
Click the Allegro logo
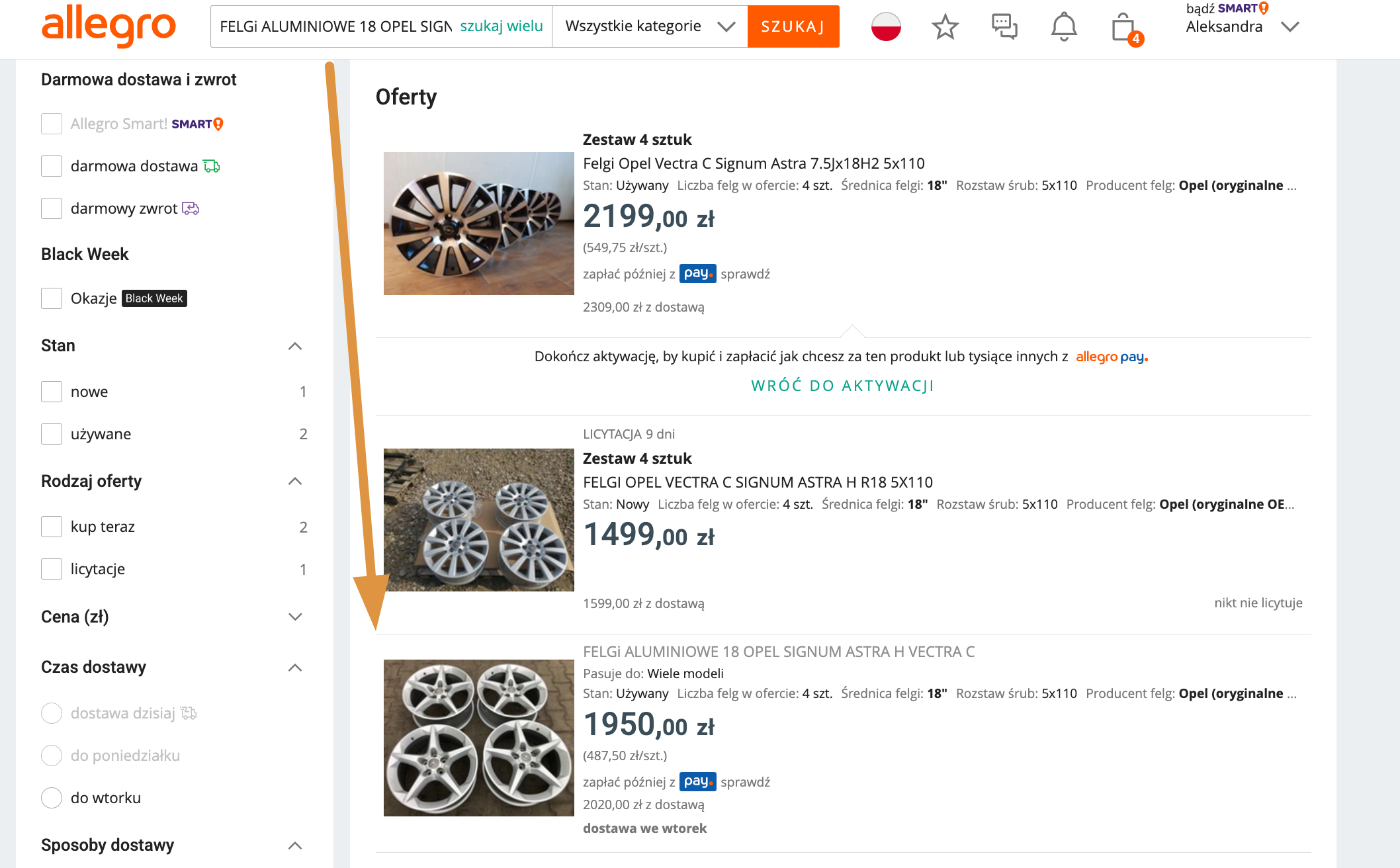(x=109, y=26)
